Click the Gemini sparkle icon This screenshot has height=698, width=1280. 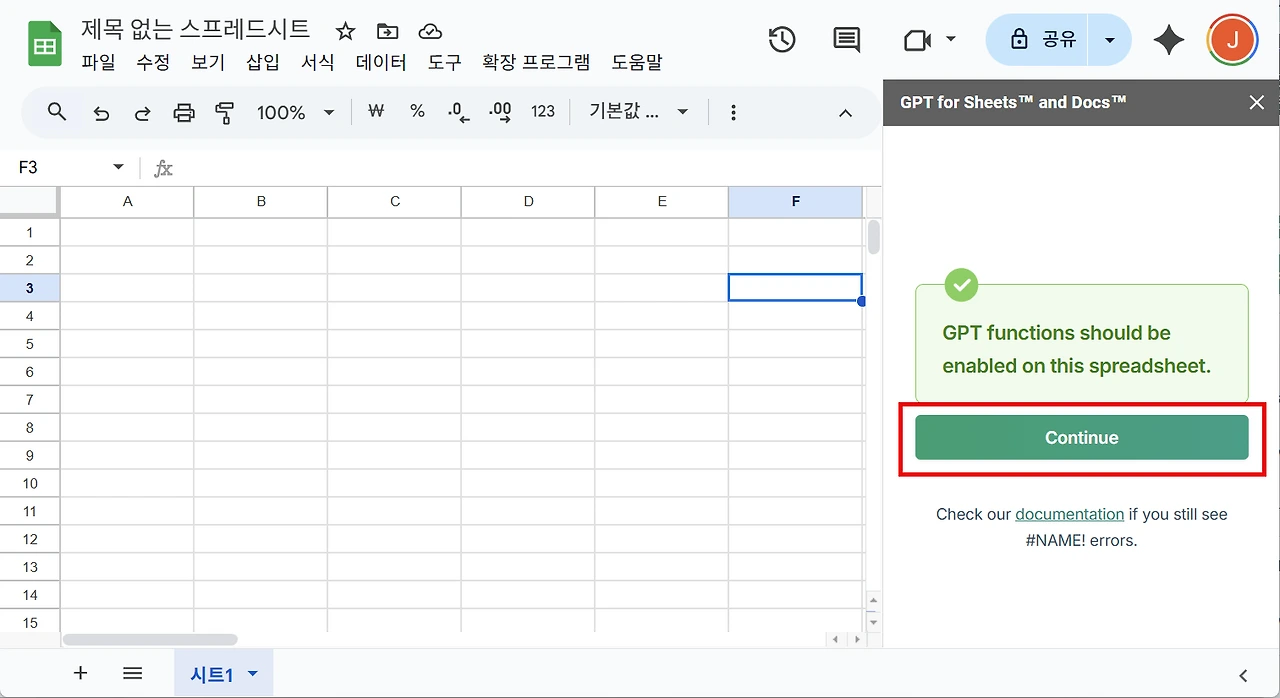(1168, 40)
